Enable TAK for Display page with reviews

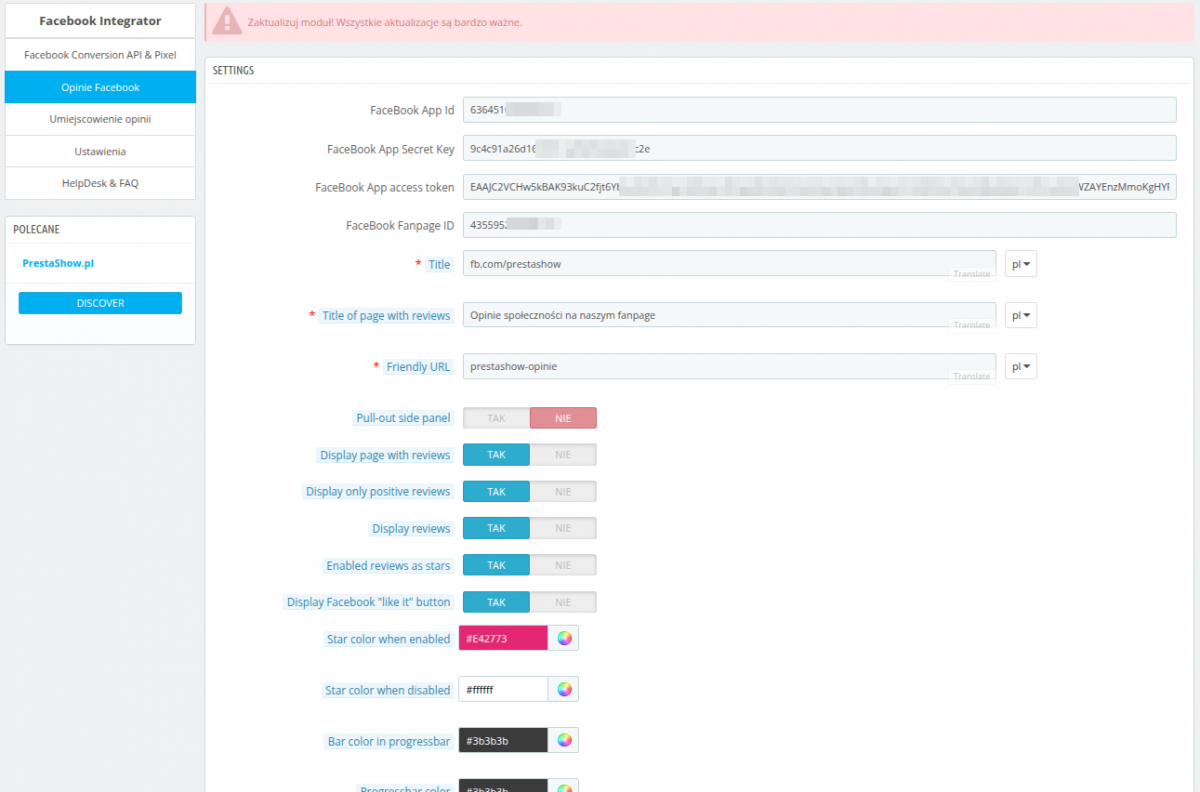point(496,455)
